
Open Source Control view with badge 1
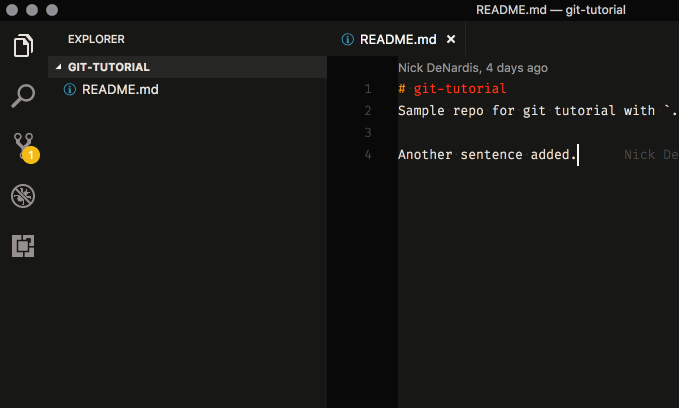(x=25, y=148)
